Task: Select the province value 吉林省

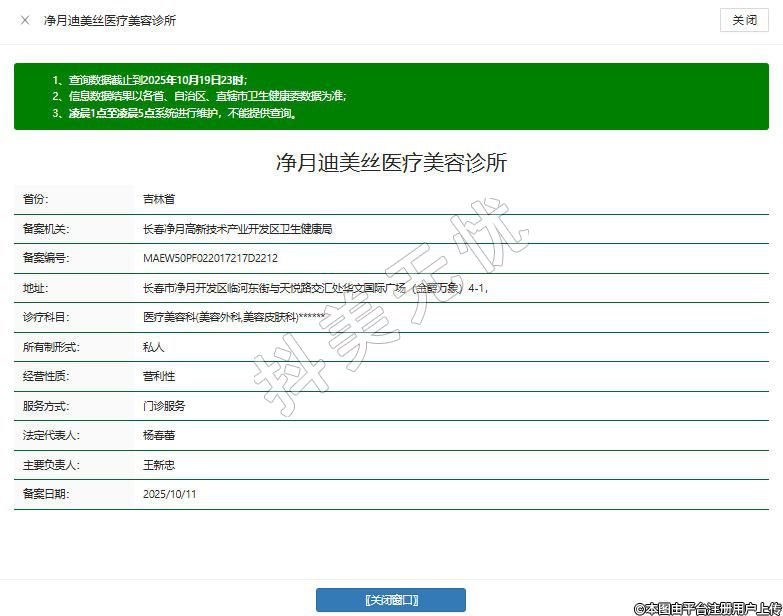Action: point(159,200)
